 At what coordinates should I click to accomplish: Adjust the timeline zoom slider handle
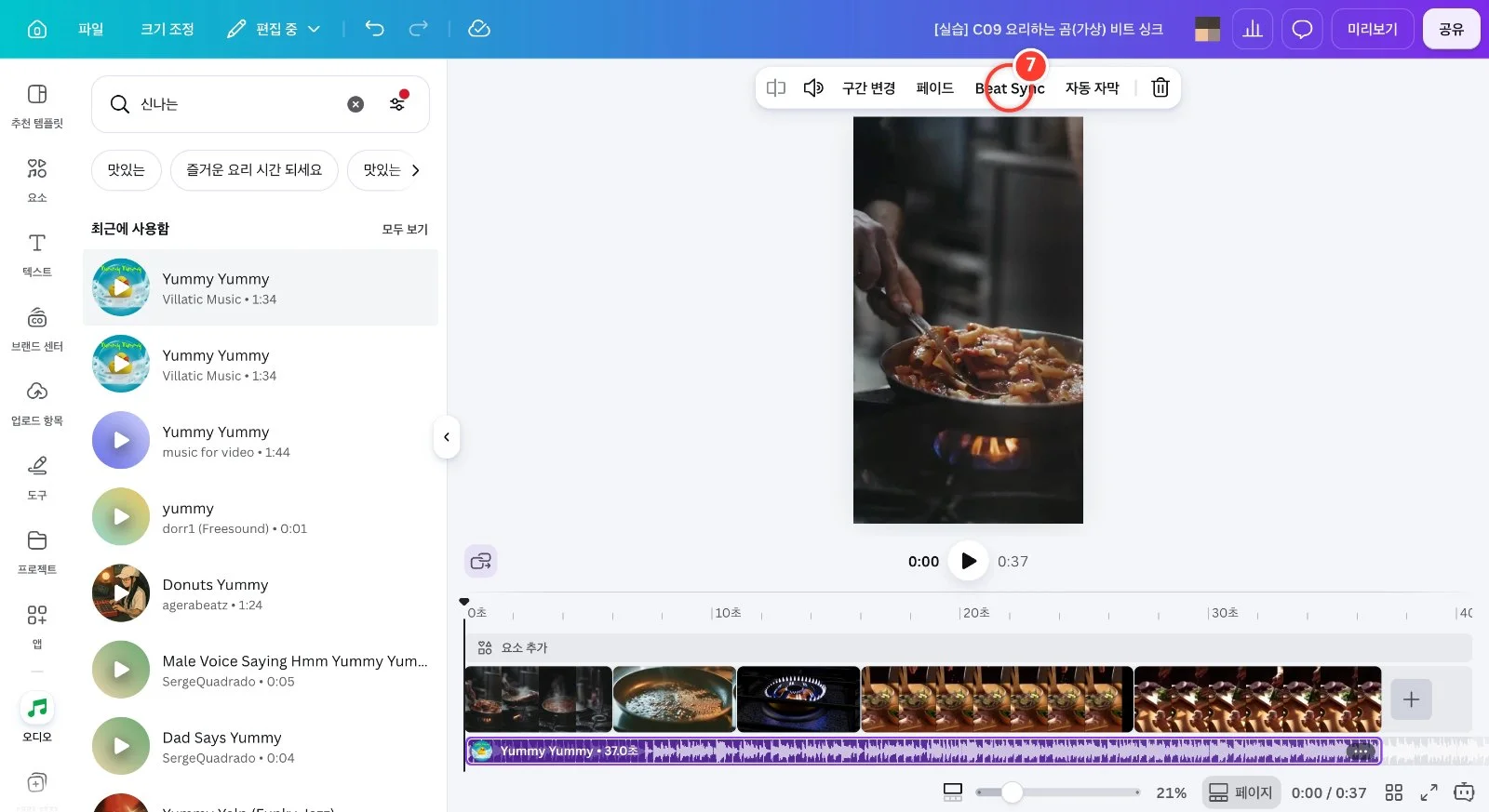click(x=1013, y=792)
